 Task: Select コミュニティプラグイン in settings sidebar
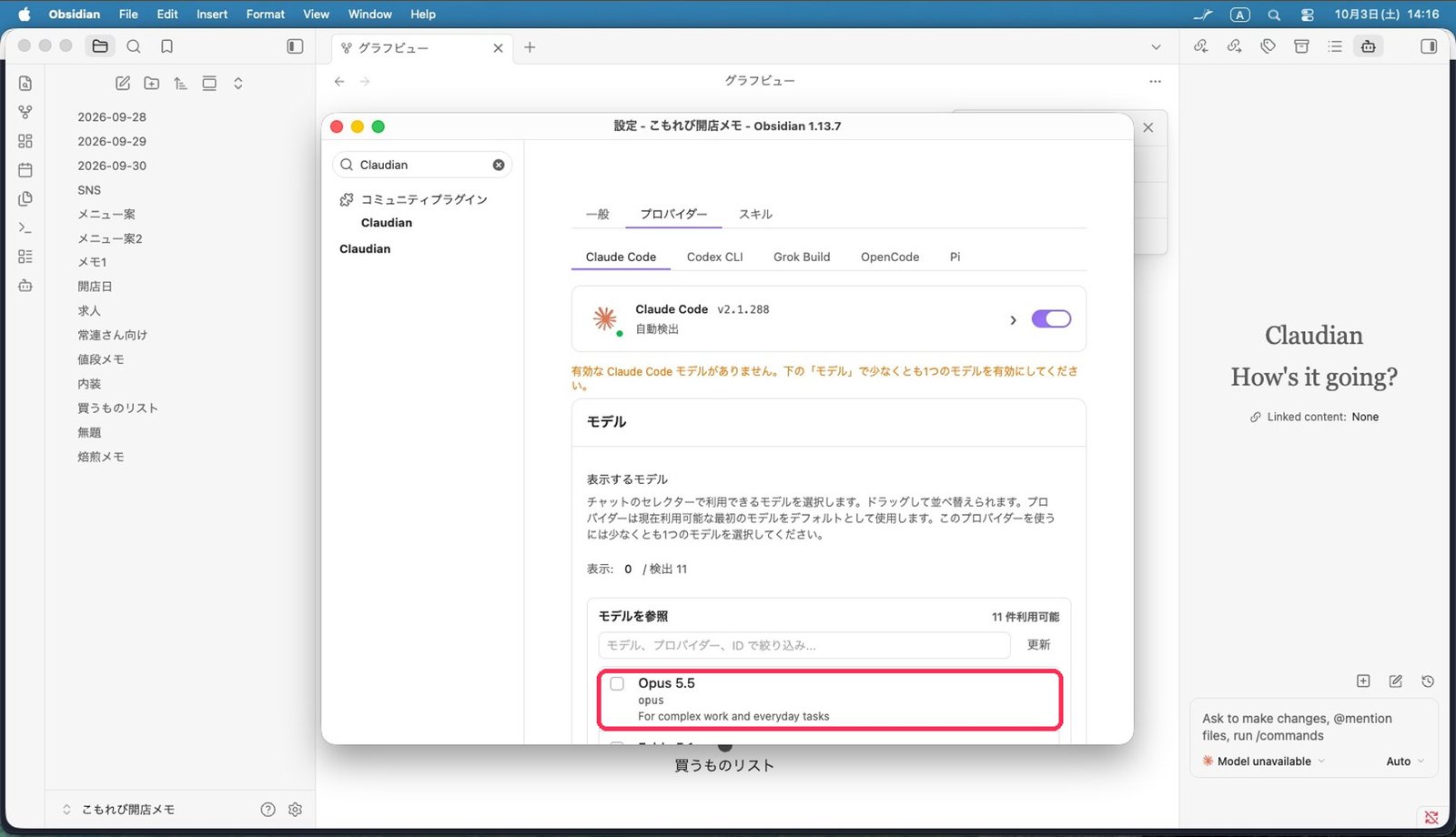424,200
